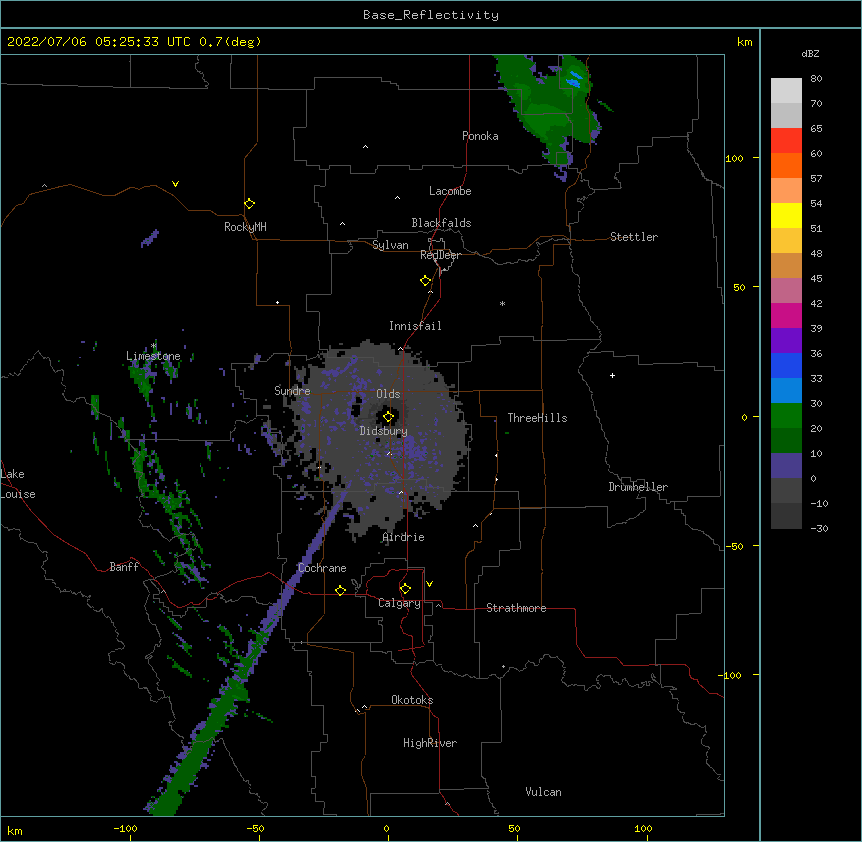Click the red 65 dBZ color swatch
862x842 pixels.
pos(786,140)
